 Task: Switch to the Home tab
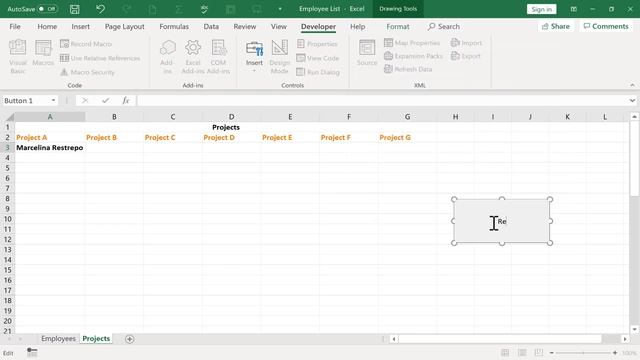click(47, 27)
